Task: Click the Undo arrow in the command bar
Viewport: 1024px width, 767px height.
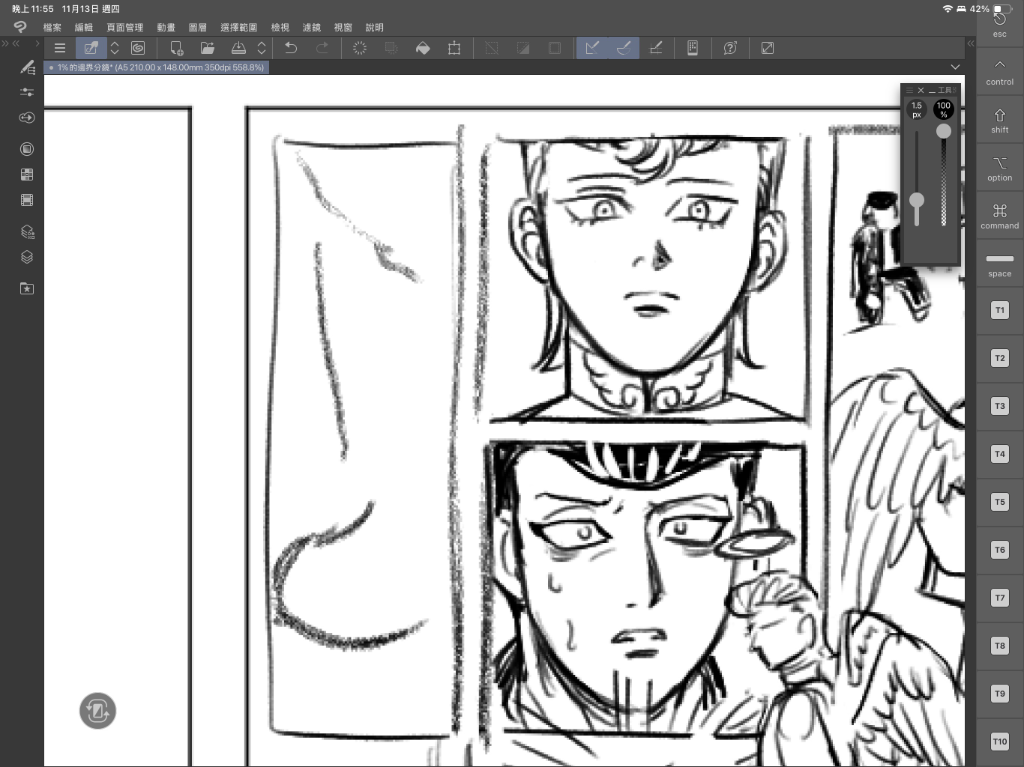Action: tap(290, 48)
